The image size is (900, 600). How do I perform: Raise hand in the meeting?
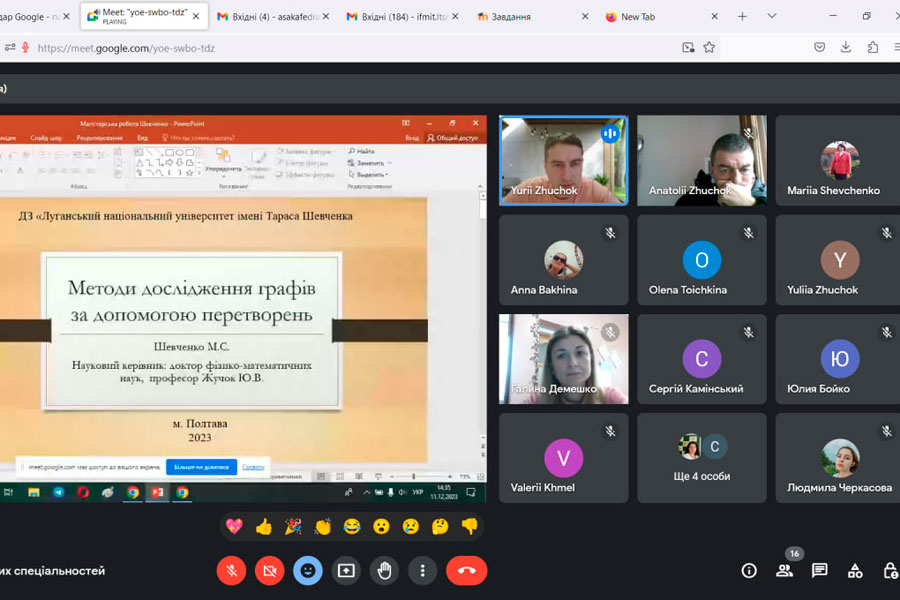[x=384, y=571]
